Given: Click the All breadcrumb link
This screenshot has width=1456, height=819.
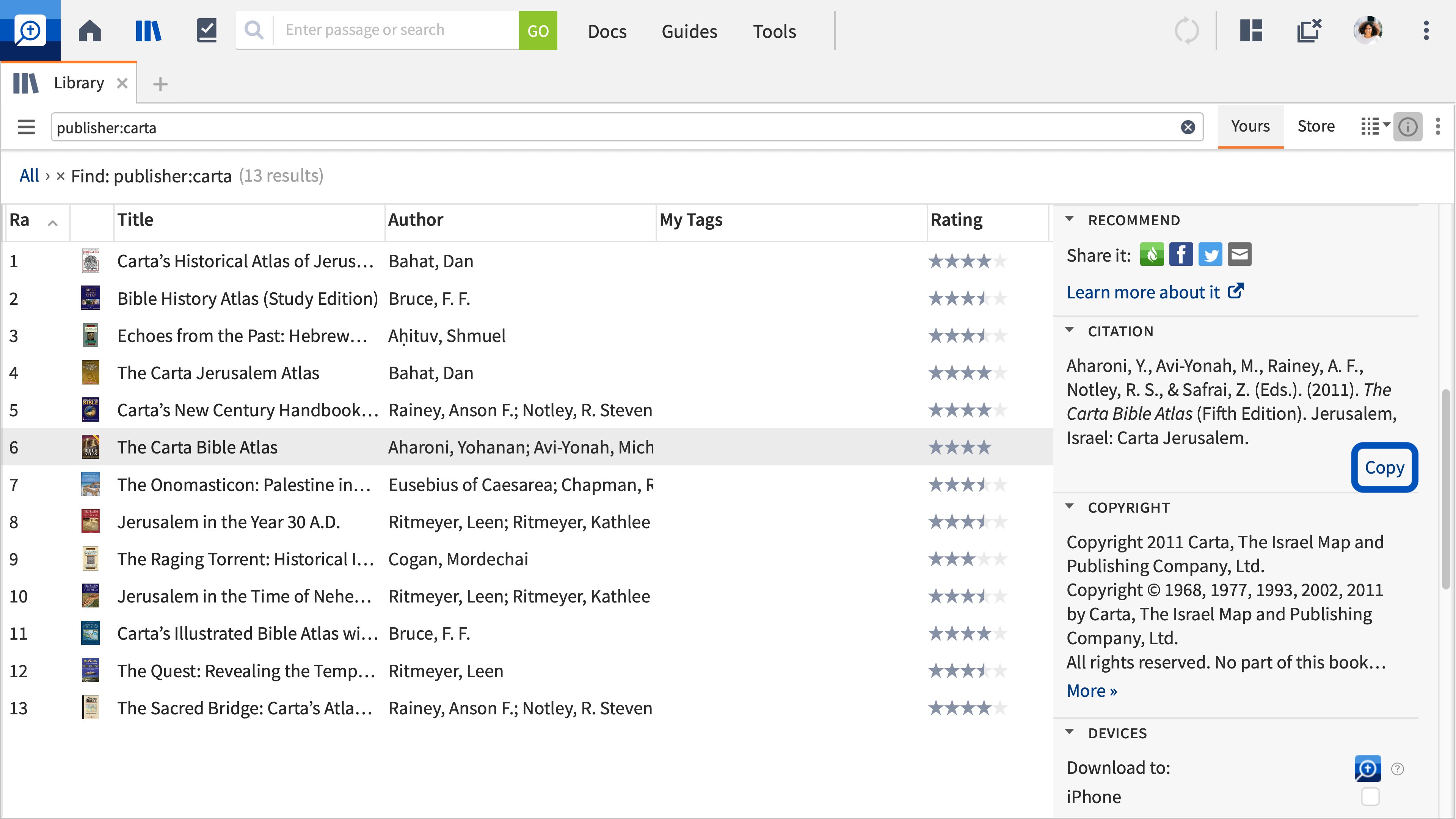Looking at the screenshot, I should tap(29, 176).
